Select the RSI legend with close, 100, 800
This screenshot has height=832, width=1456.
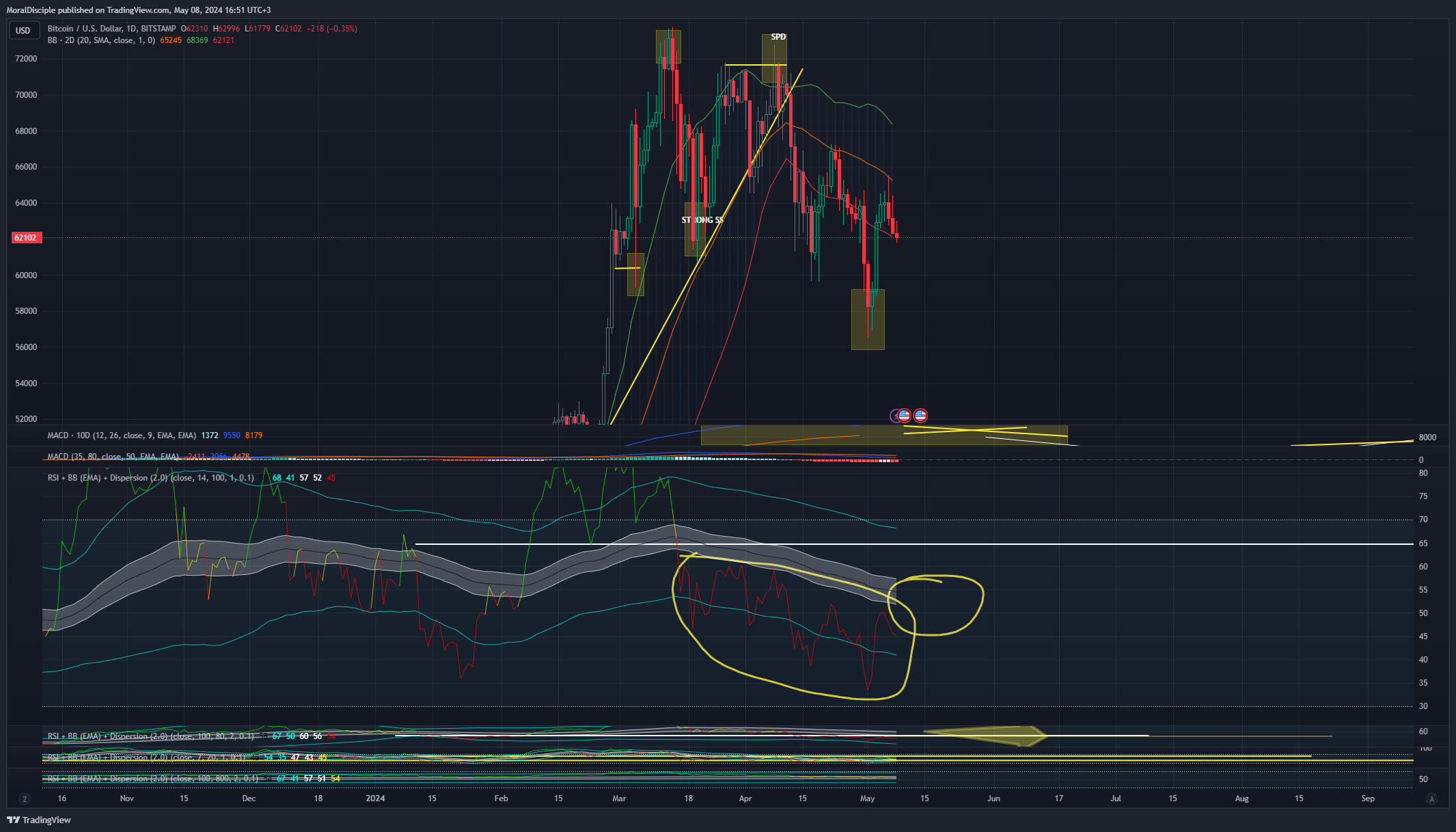(153, 779)
